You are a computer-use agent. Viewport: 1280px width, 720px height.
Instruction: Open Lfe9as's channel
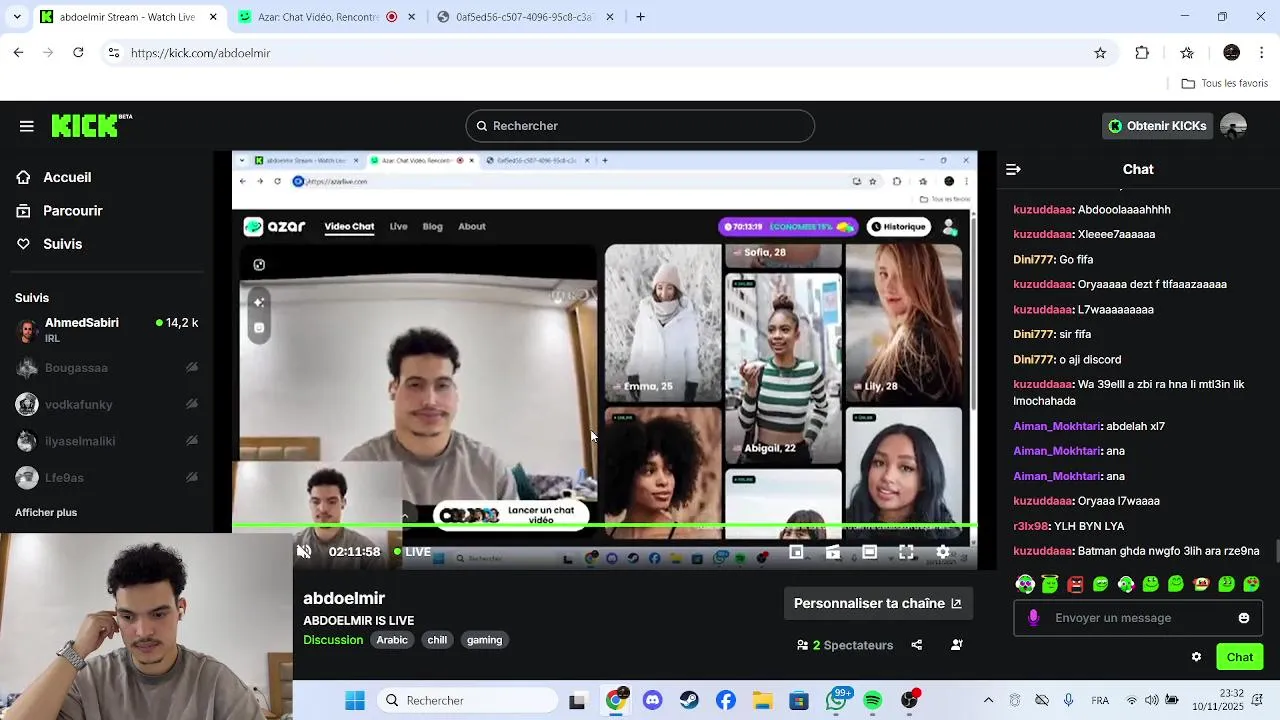click(107, 478)
